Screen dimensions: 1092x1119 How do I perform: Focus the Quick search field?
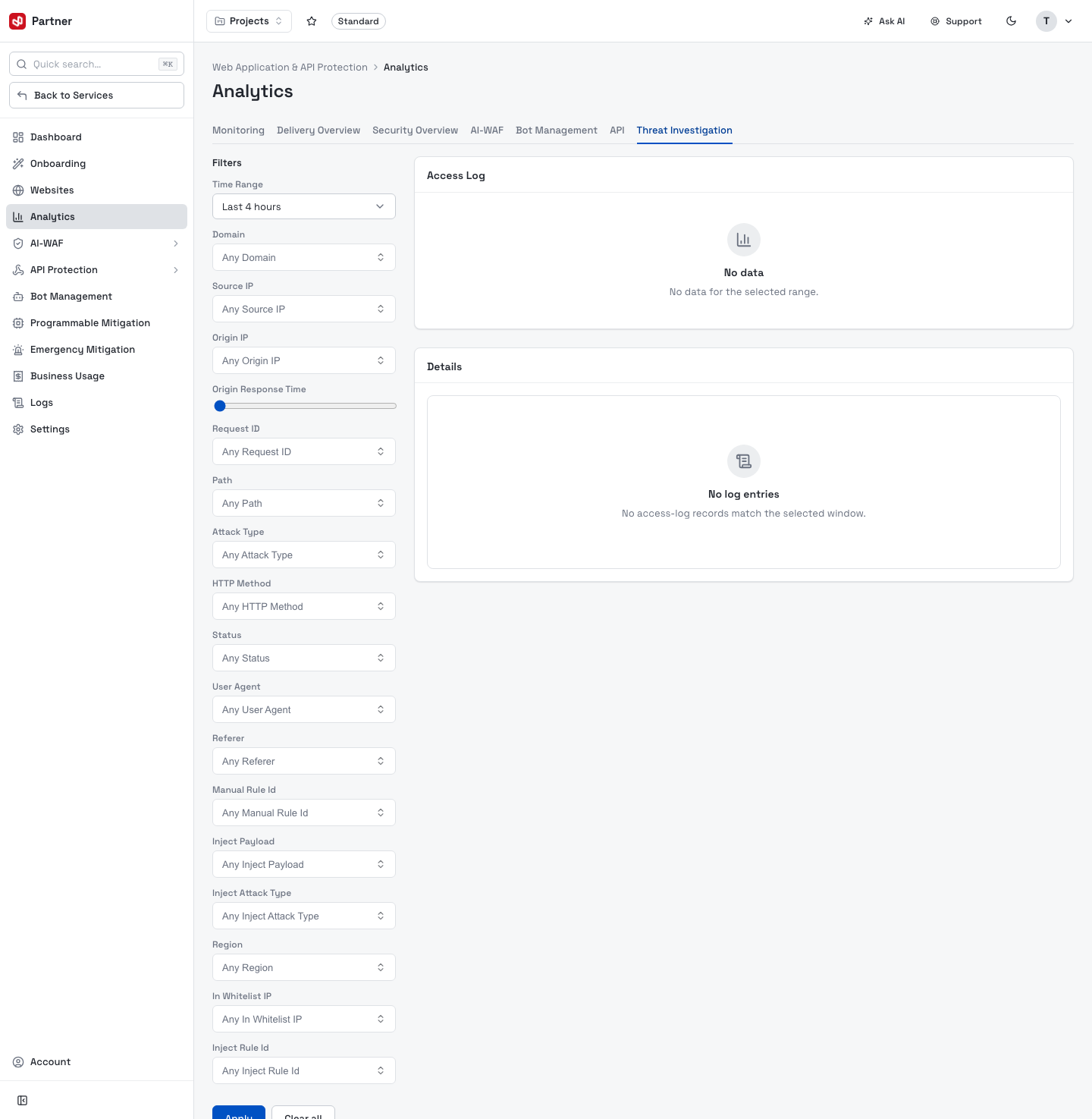96,64
